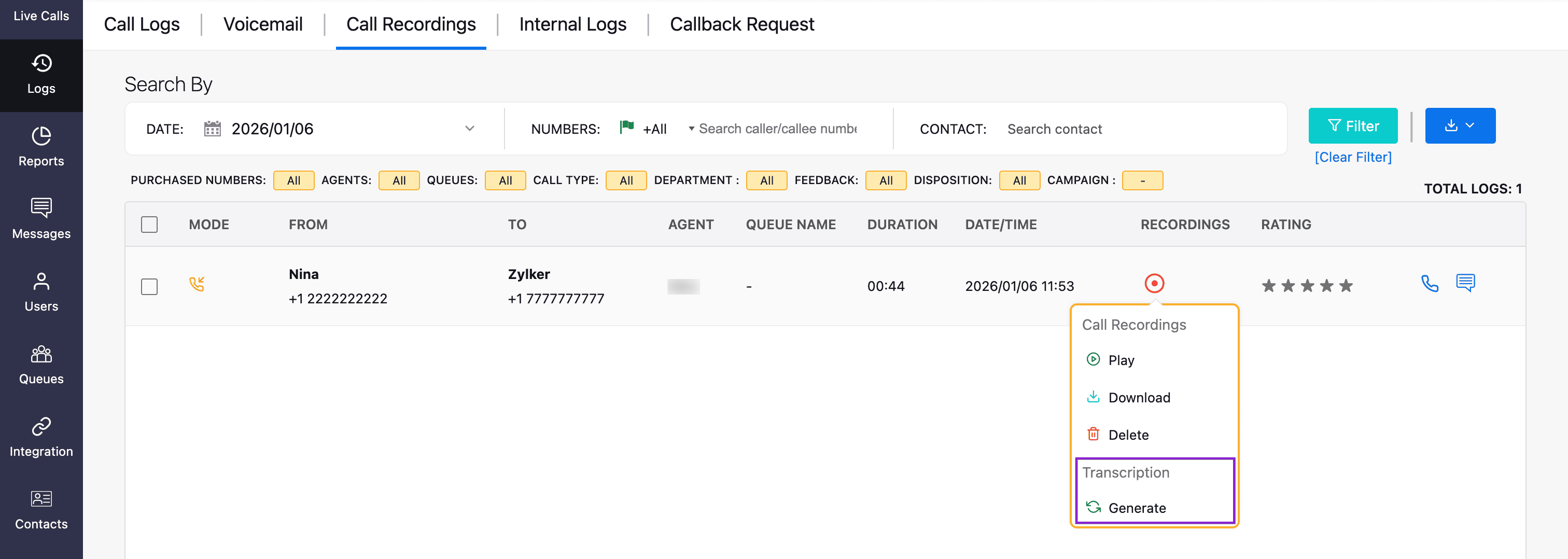Open the blue download options dropdown
Screen dimensions: 1568x559
click(x=1460, y=126)
